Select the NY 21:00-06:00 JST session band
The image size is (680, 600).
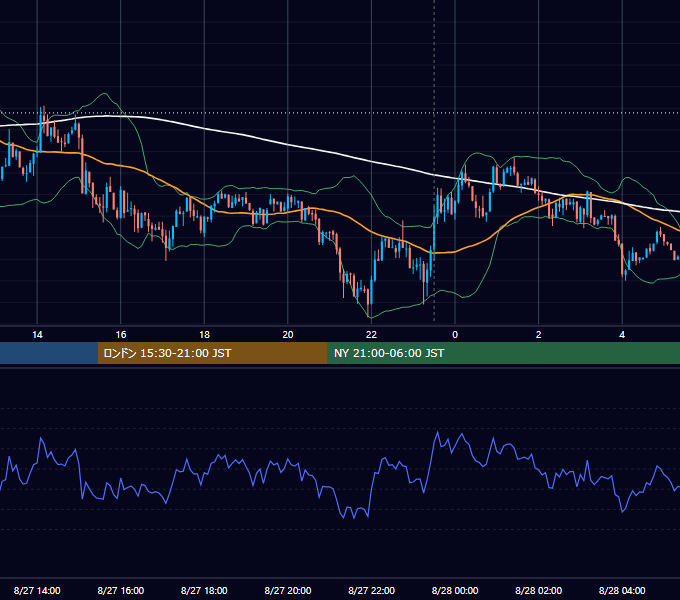[503, 353]
